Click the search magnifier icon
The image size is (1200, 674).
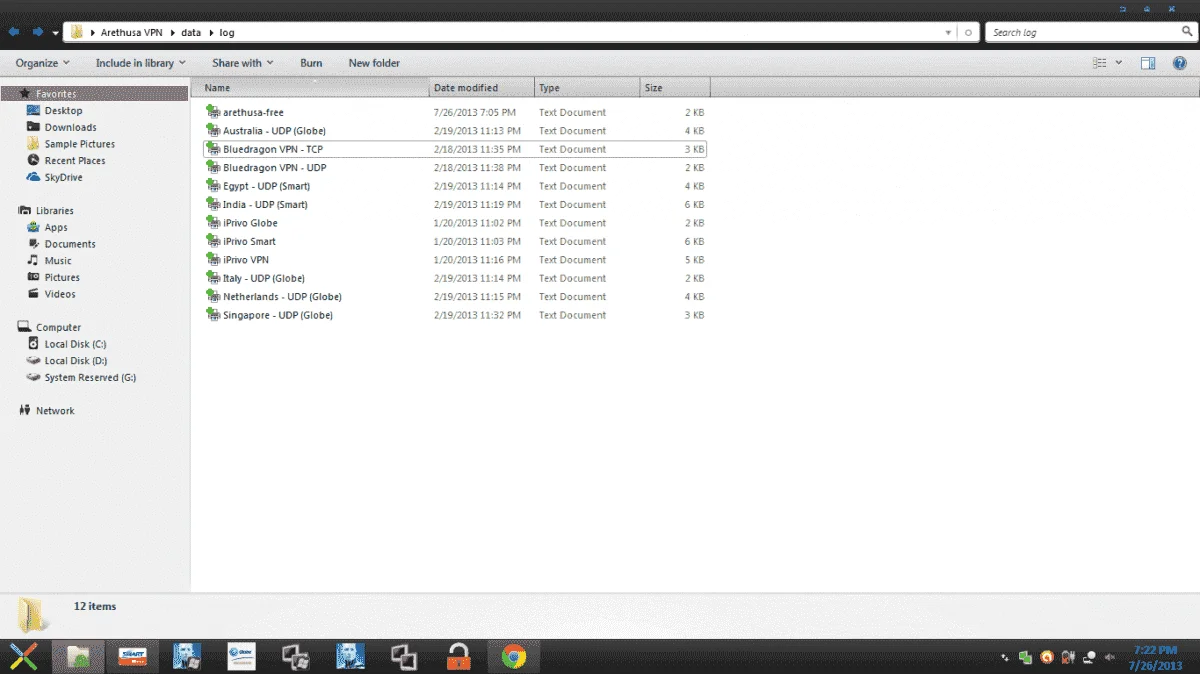point(1187,32)
